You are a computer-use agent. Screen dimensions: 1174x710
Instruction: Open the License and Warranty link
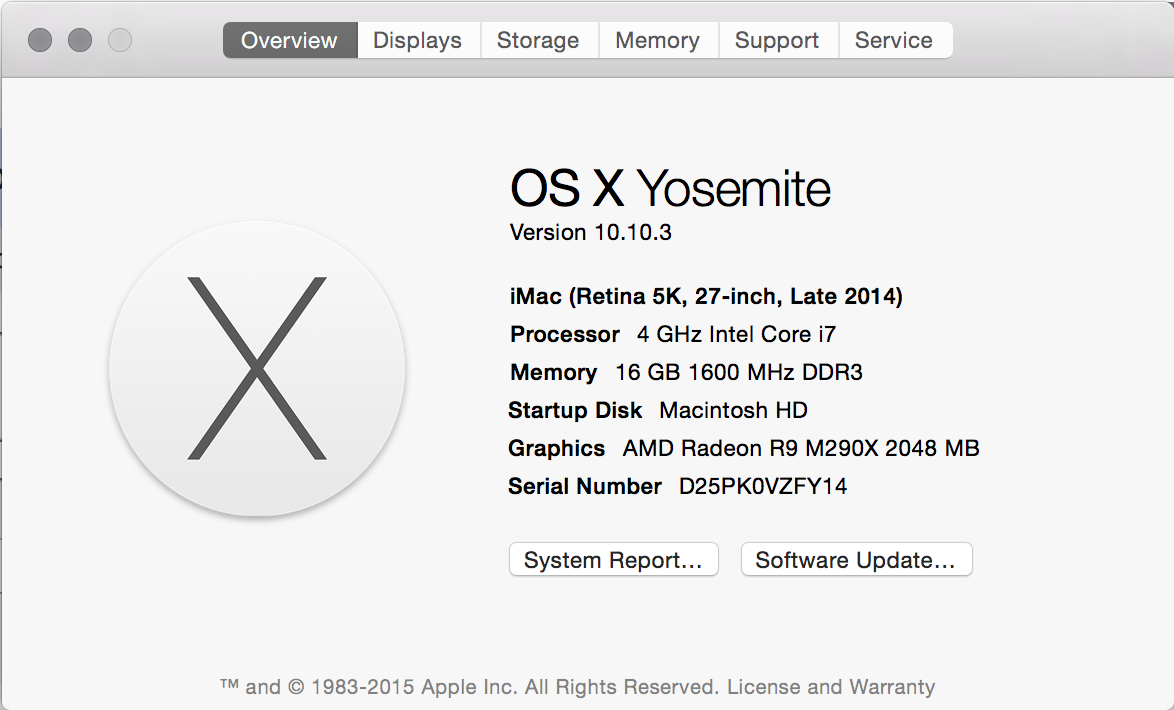tap(831, 687)
